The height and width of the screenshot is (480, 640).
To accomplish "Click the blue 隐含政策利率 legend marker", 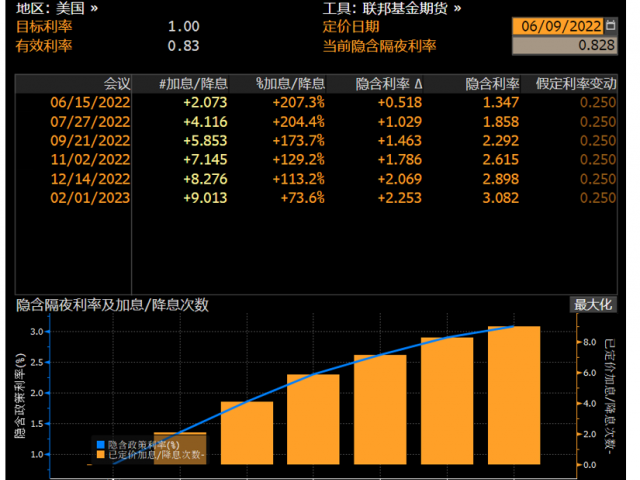I will point(100,443).
